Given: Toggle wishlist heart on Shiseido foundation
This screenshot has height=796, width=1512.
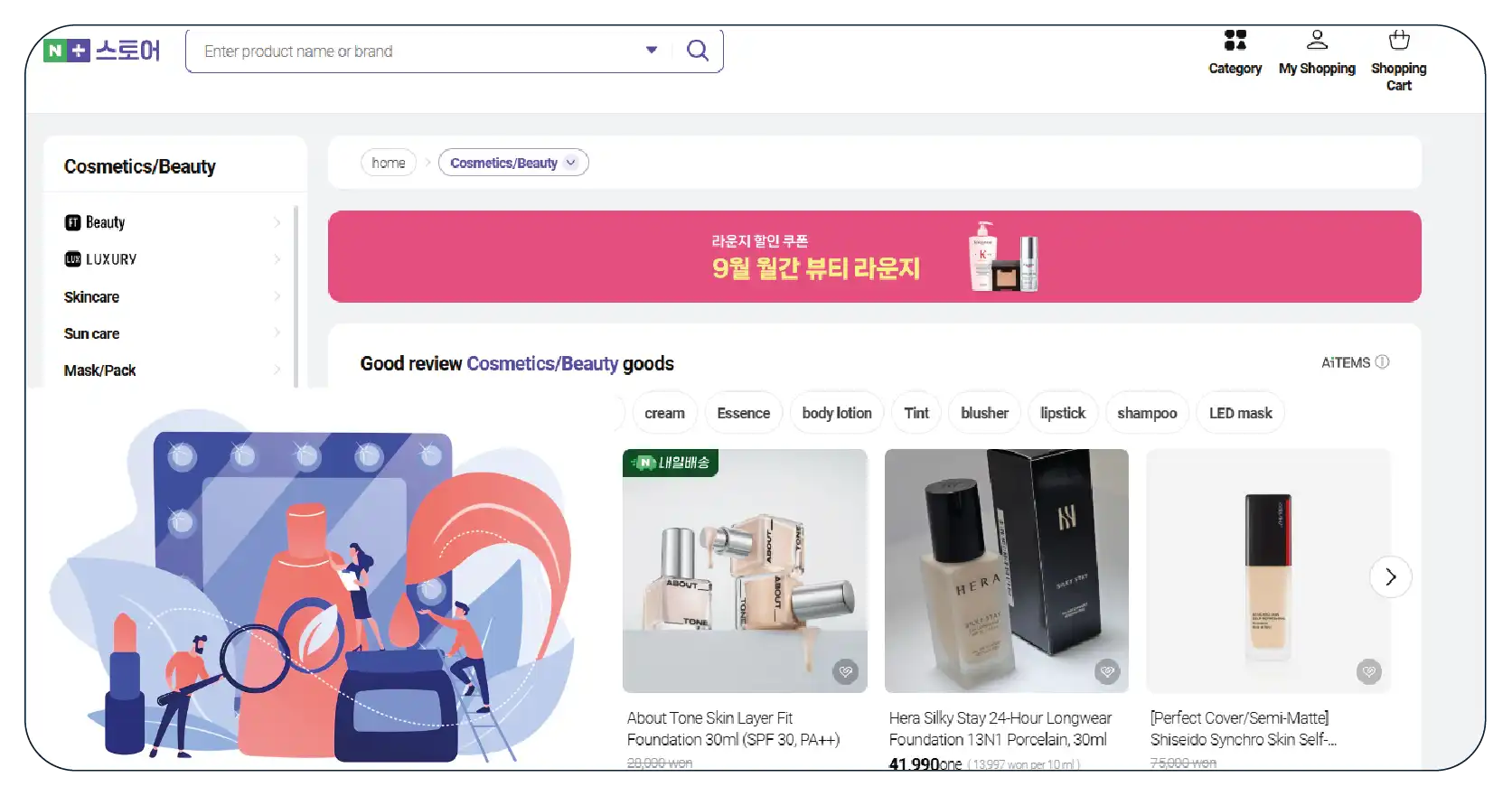Looking at the screenshot, I should pos(1368,671).
